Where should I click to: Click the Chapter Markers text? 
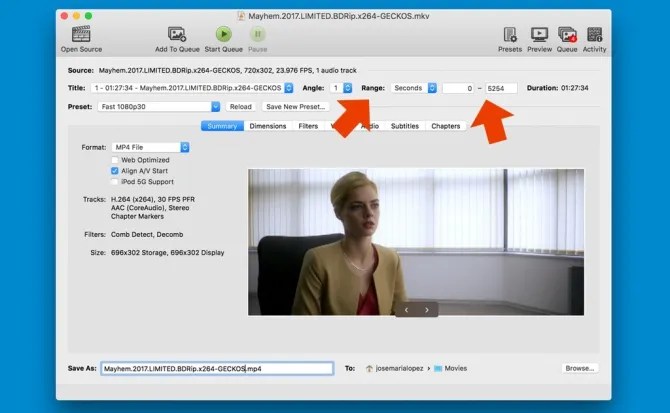(x=137, y=217)
